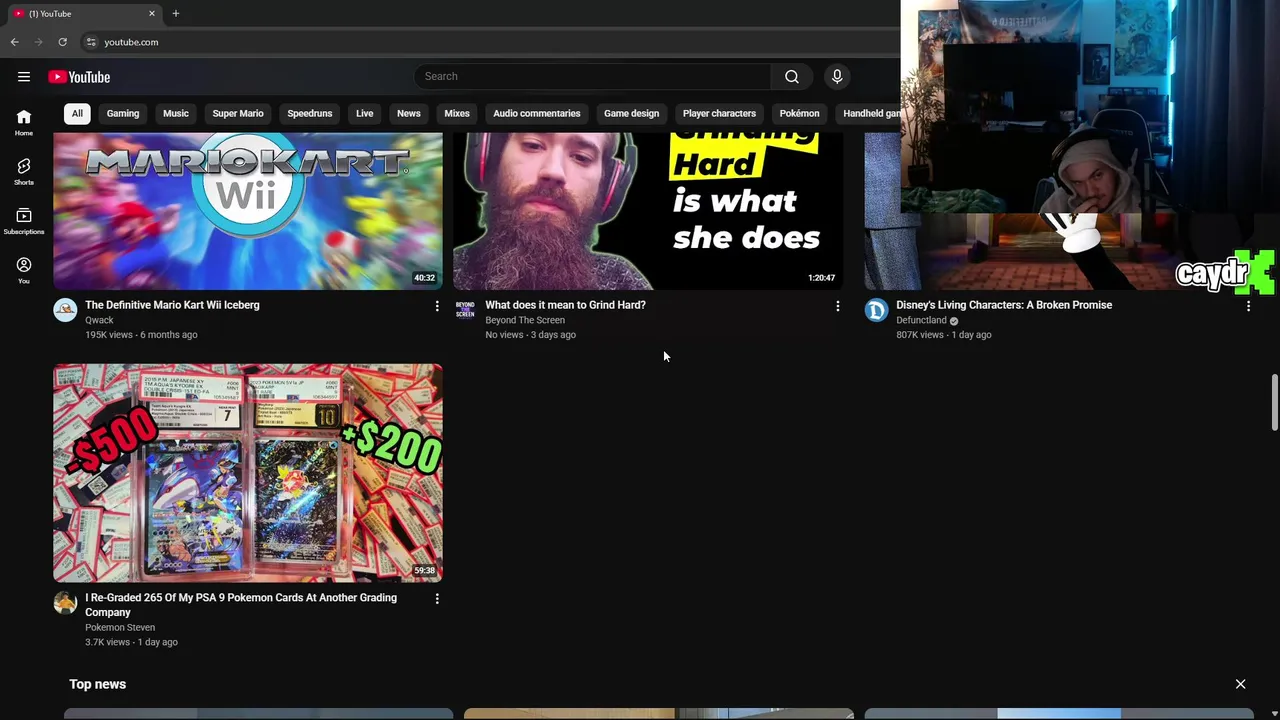Select the Gaming filter chip

(123, 113)
